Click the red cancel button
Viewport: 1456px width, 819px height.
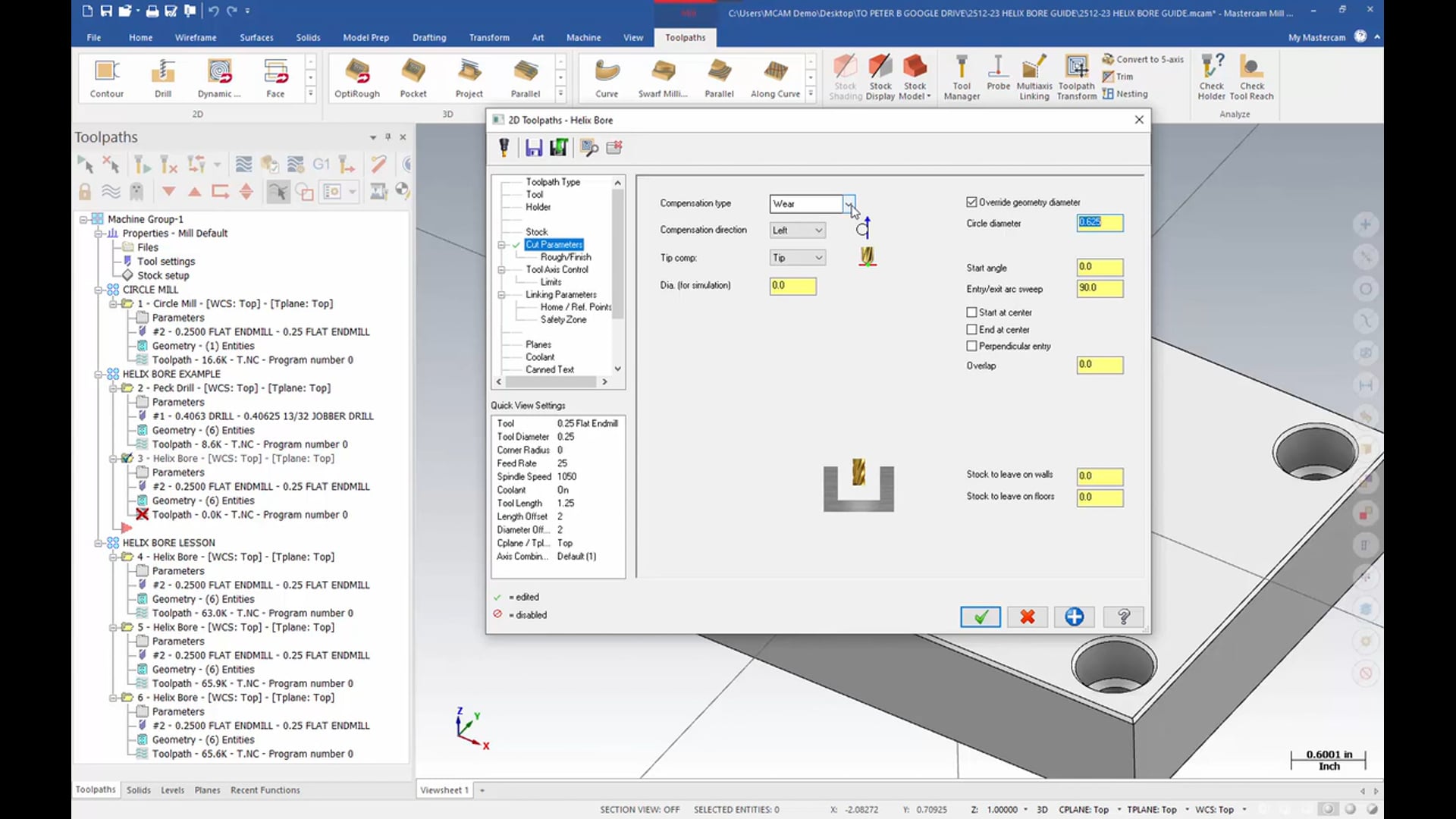(1027, 617)
